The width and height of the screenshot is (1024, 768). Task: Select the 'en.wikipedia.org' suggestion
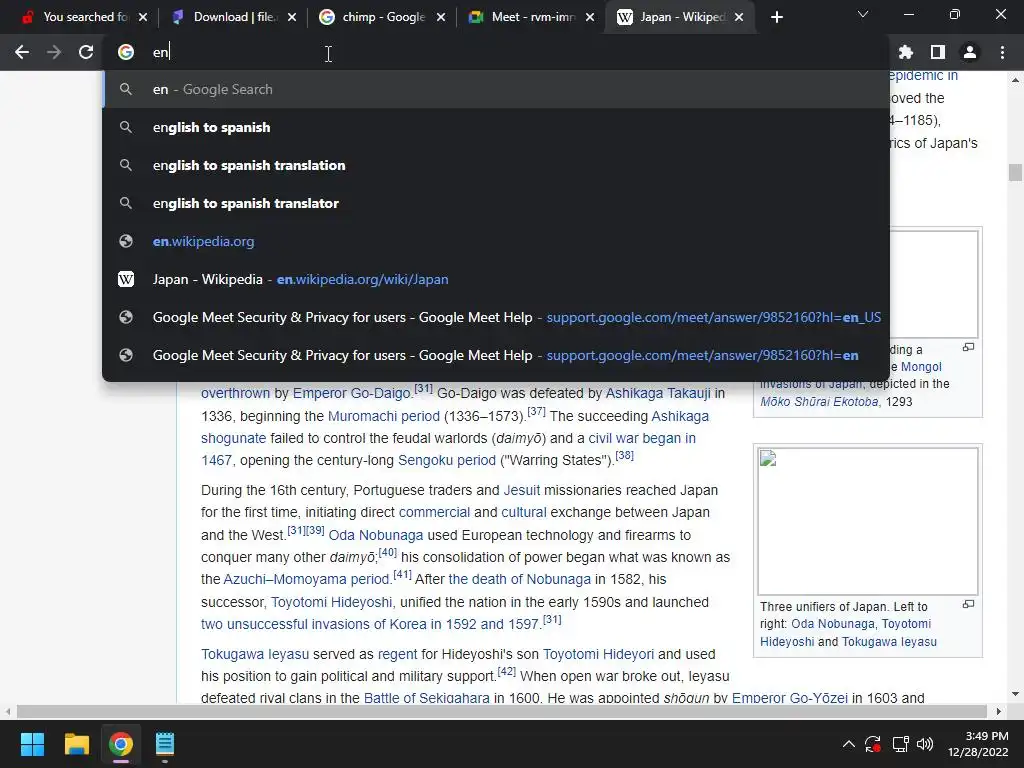tap(496, 241)
